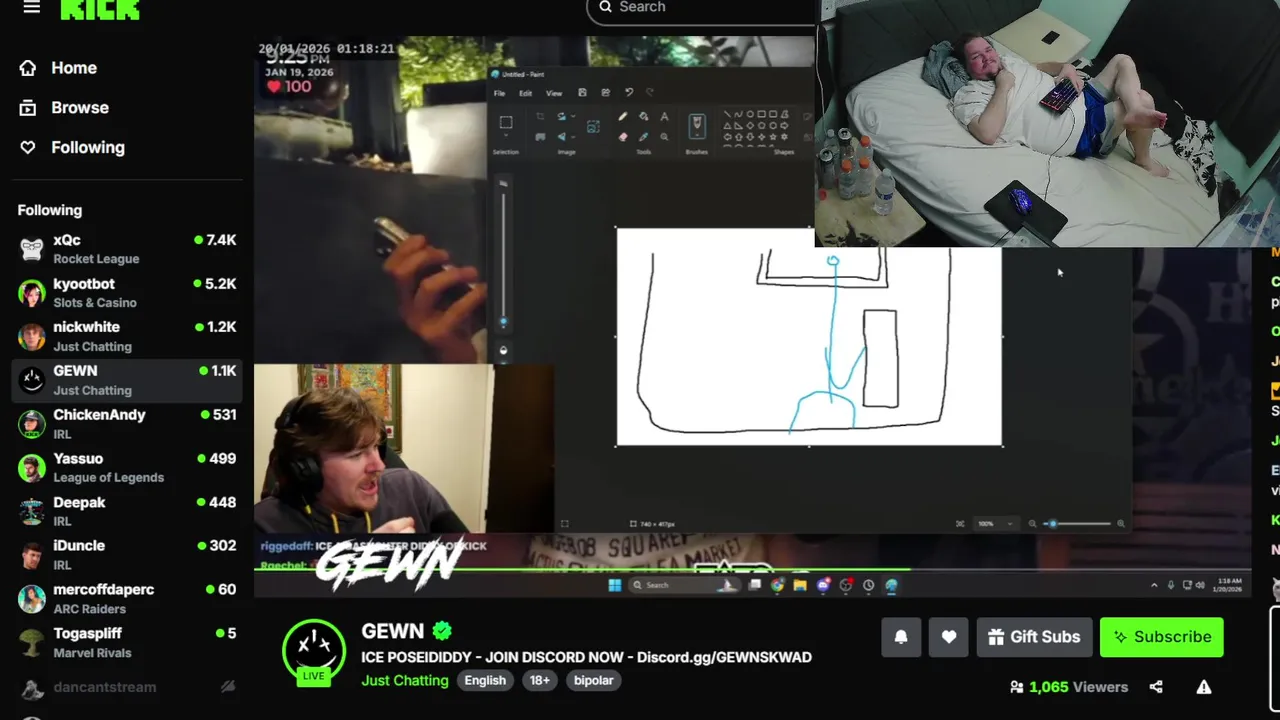Open iDuncle's channel

pyautogui.click(x=127, y=555)
